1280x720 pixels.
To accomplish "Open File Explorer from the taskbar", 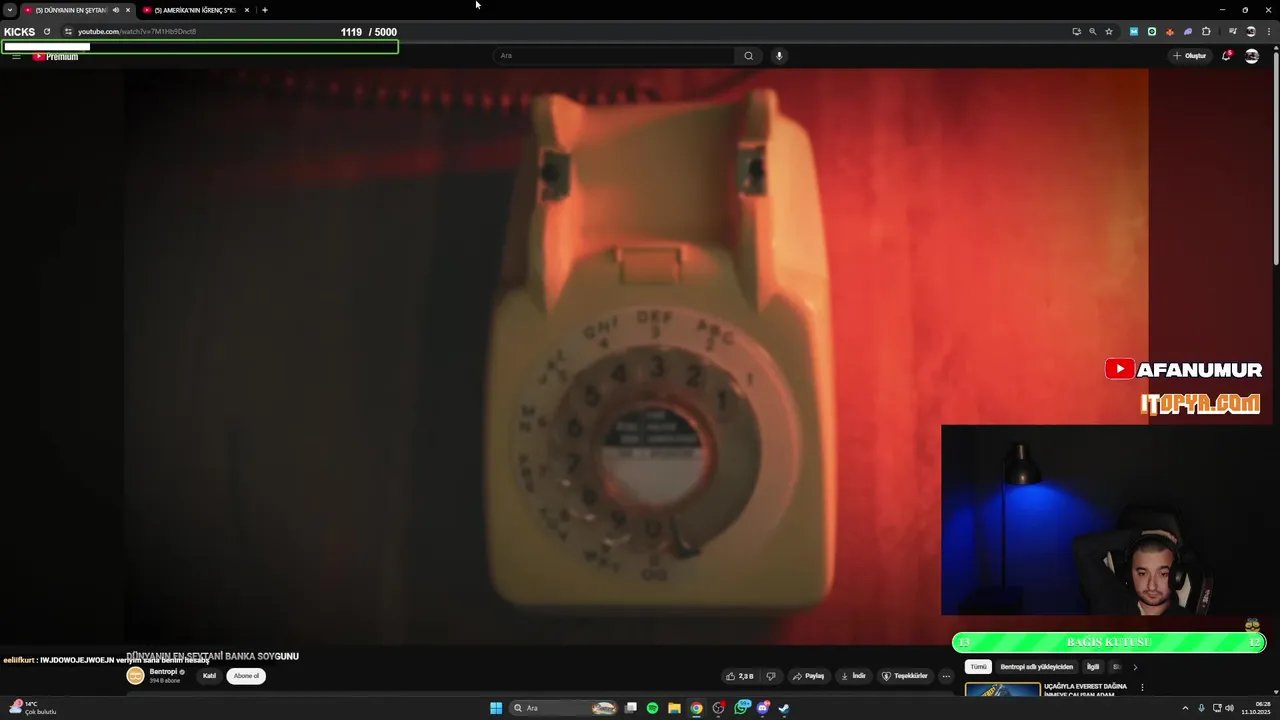I will pyautogui.click(x=674, y=708).
